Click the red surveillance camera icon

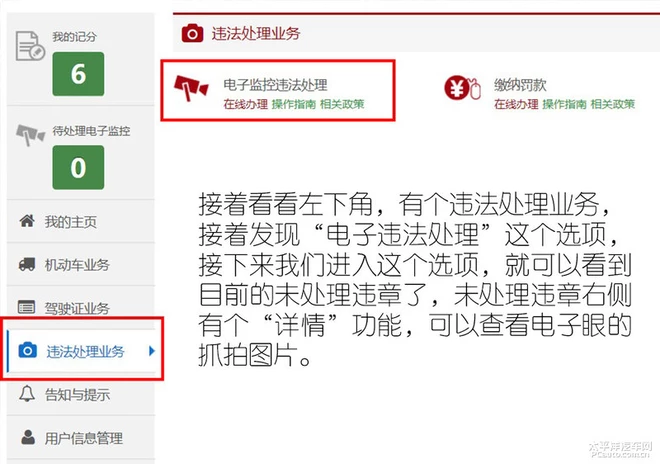(191, 88)
